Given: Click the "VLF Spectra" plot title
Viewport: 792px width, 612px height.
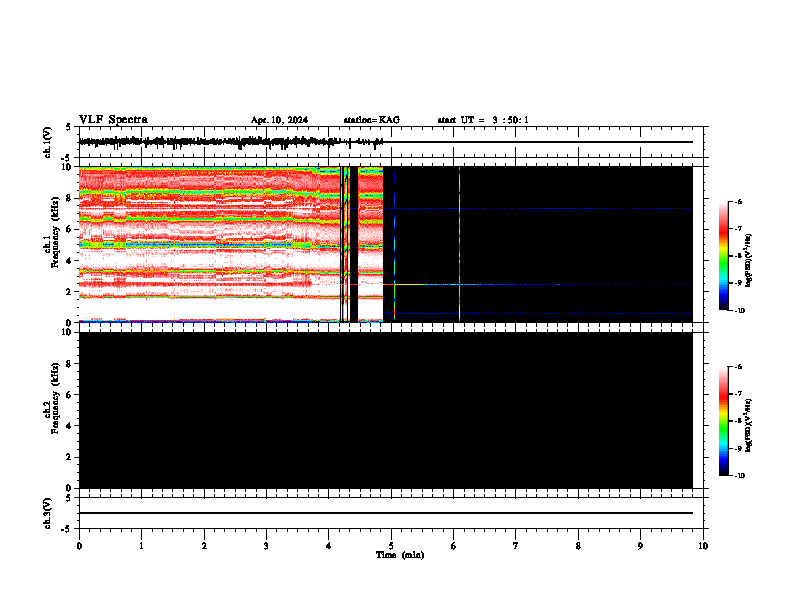Looking at the screenshot, I should tap(114, 120).
